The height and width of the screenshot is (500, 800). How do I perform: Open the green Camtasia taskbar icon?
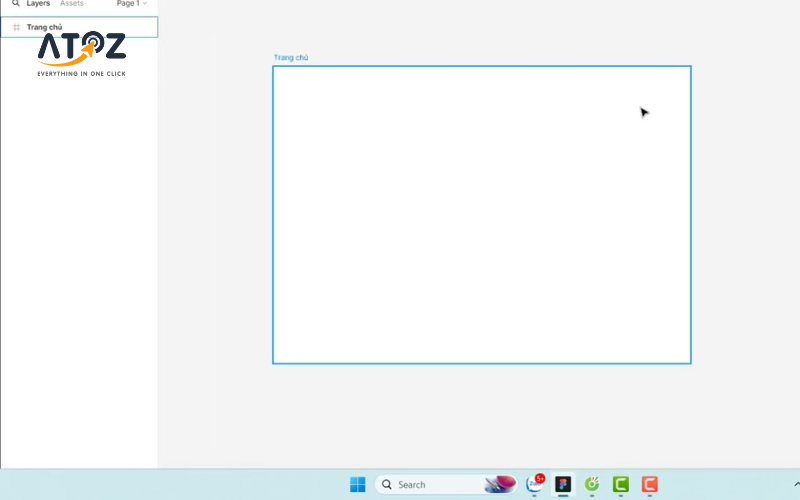point(620,484)
